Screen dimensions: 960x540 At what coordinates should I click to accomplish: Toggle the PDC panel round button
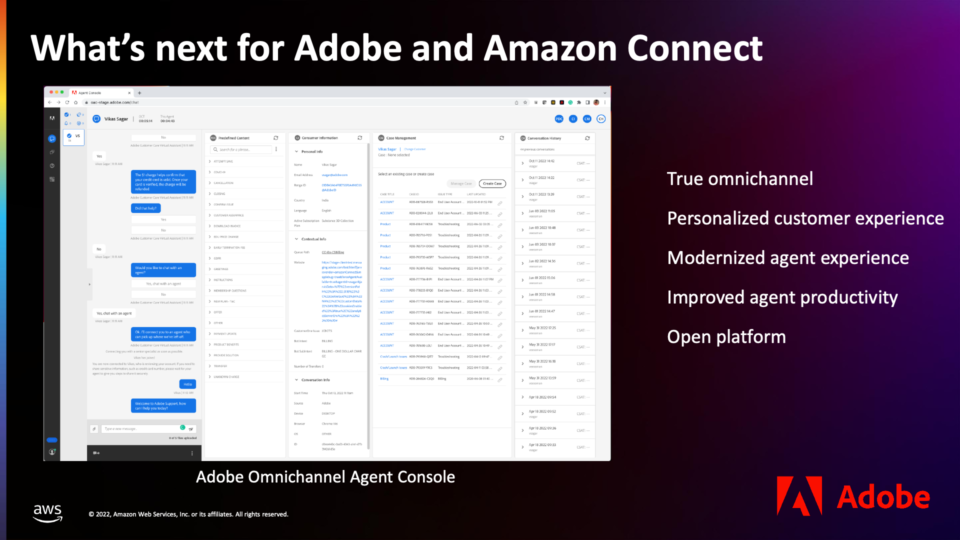(x=559, y=119)
